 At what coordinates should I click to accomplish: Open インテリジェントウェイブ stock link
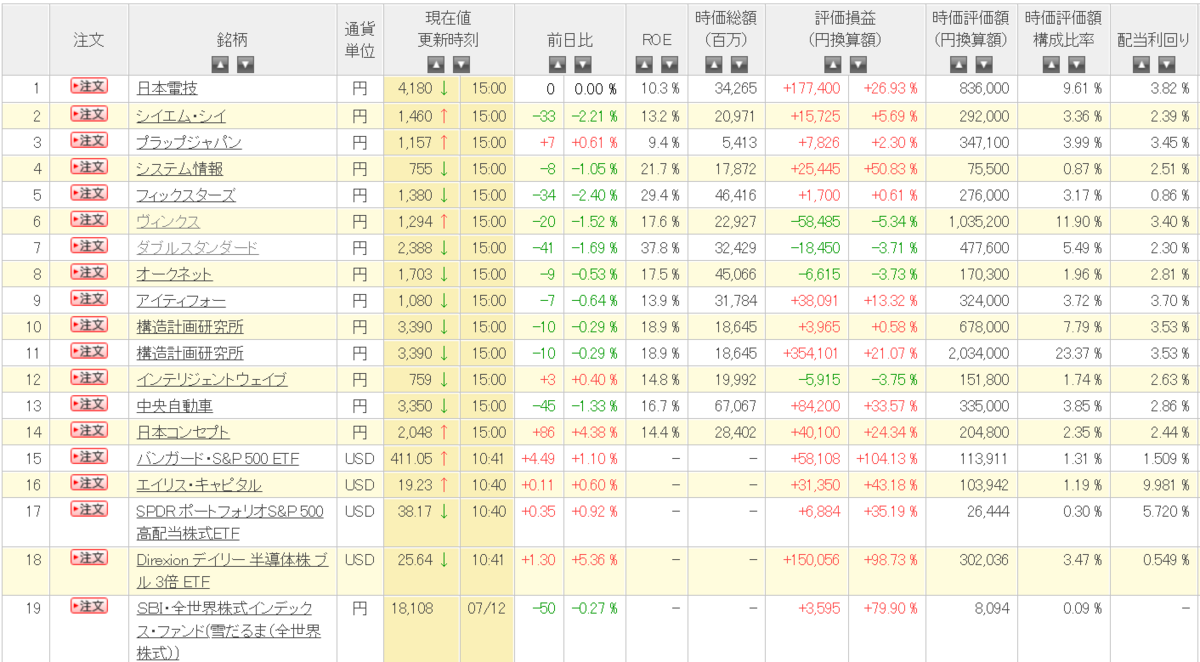pos(212,380)
